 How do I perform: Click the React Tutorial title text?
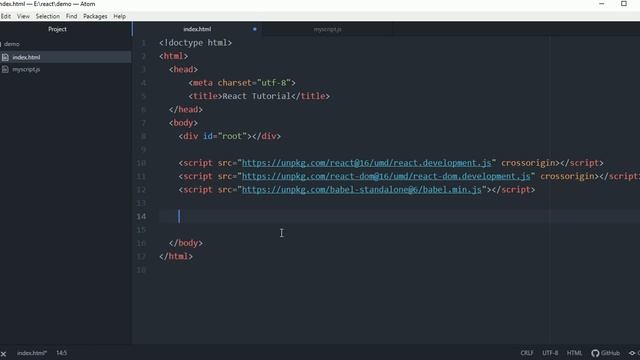(256, 96)
